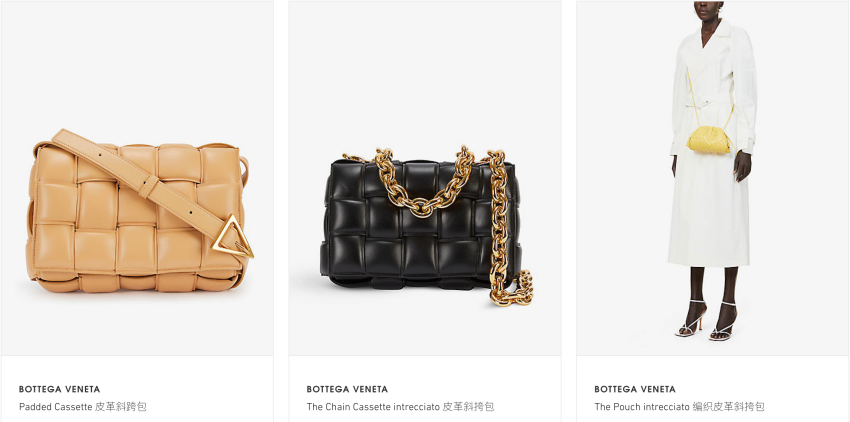
Task: Click the belt of the model's white coat
Action: [702, 102]
